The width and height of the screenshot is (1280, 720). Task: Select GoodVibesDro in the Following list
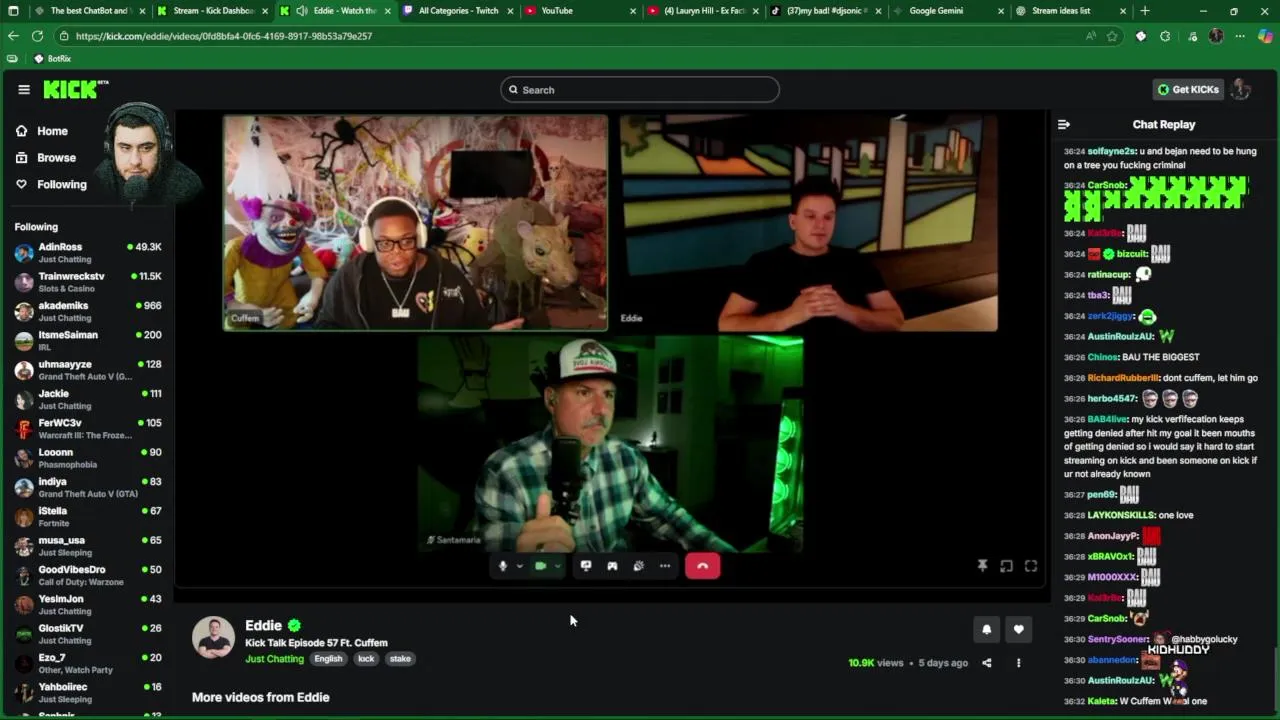(x=88, y=575)
